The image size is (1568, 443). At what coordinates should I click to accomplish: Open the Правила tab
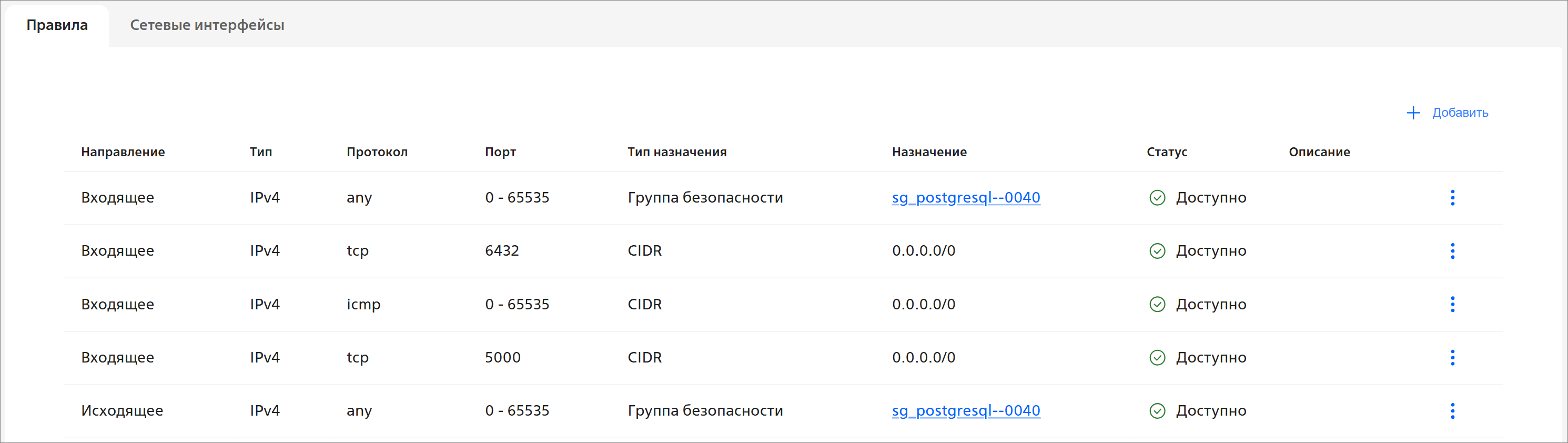[57, 25]
